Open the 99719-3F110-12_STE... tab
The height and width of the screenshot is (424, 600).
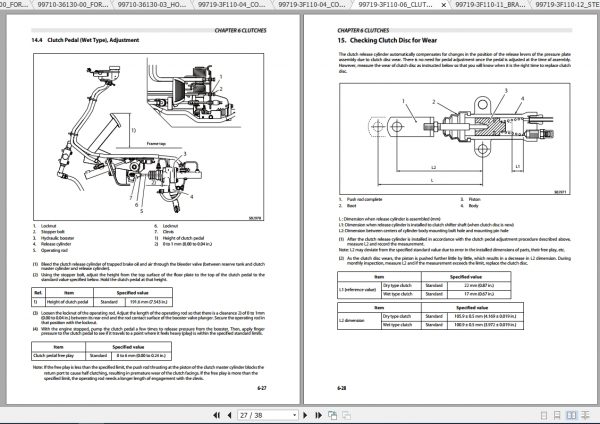(567, 5)
